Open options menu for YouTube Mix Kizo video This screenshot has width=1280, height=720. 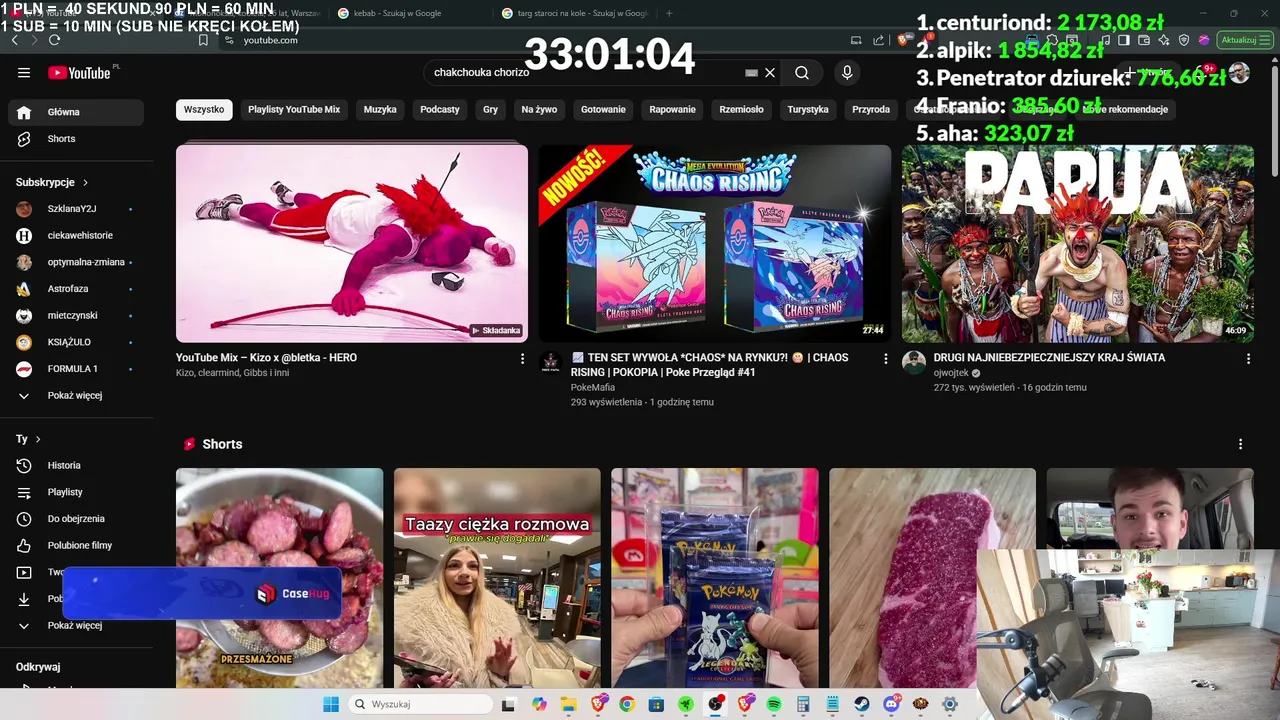[x=522, y=358]
